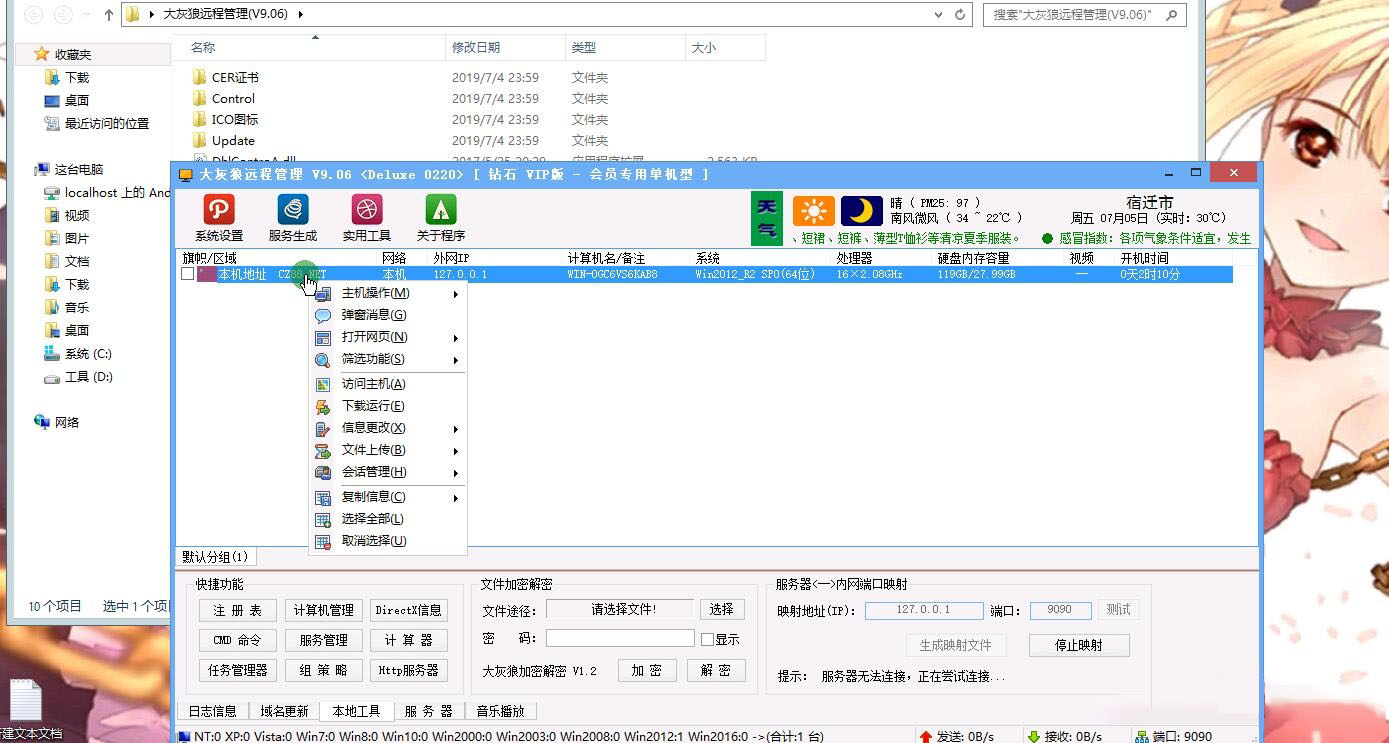Image resolution: width=1389 pixels, height=743 pixels.
Task: Click the 注册表 button
Action: click(x=237, y=610)
